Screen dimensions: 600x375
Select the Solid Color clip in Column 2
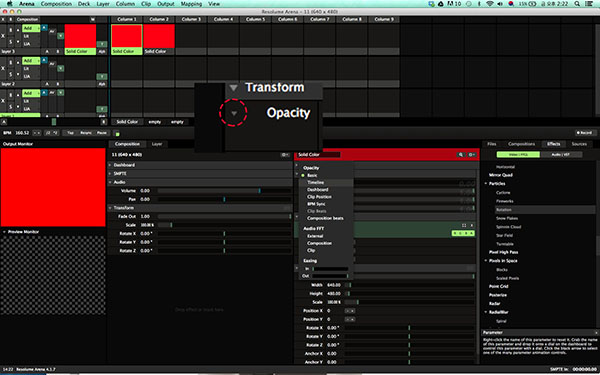pyautogui.click(x=159, y=39)
